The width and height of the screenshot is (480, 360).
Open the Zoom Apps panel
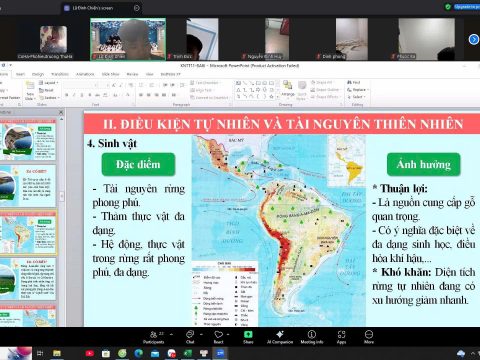click(341, 337)
